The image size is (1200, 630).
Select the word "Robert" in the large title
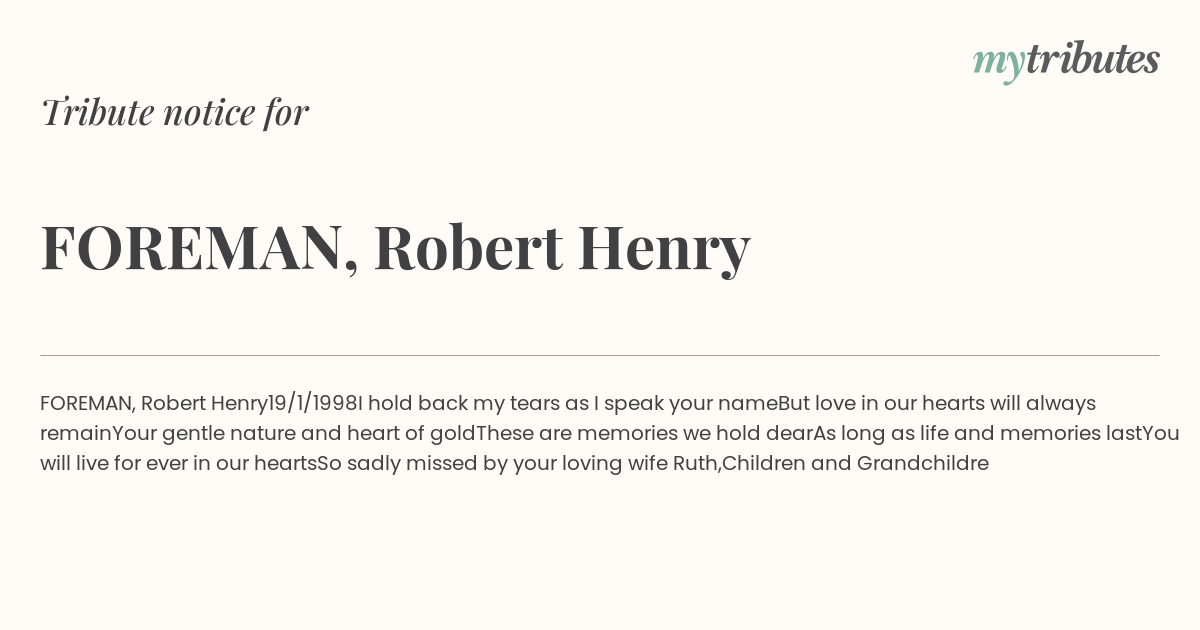click(468, 247)
